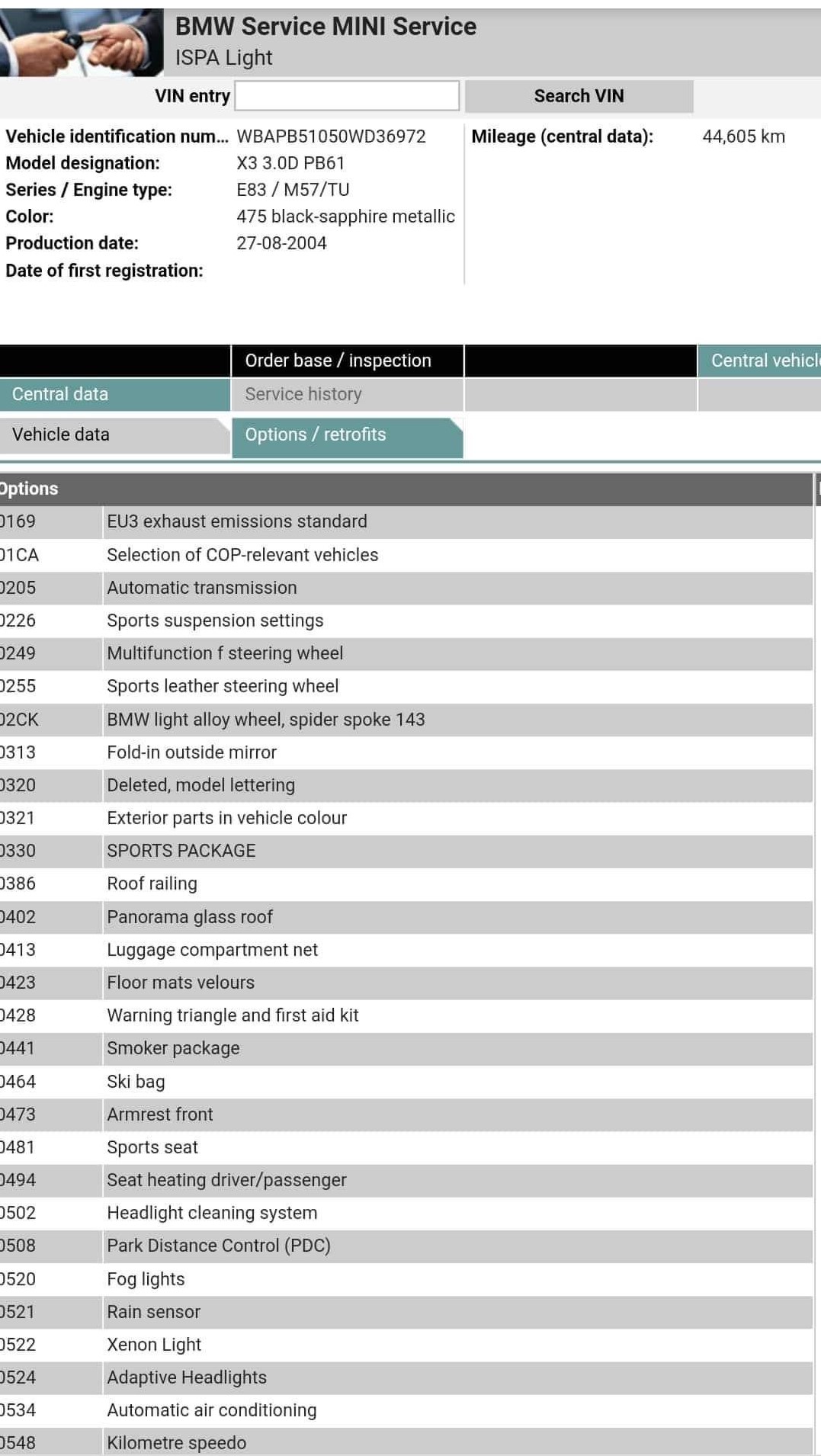This screenshot has width=821, height=1456.
Task: Click mileage value 44,605 km
Action: 743,136
